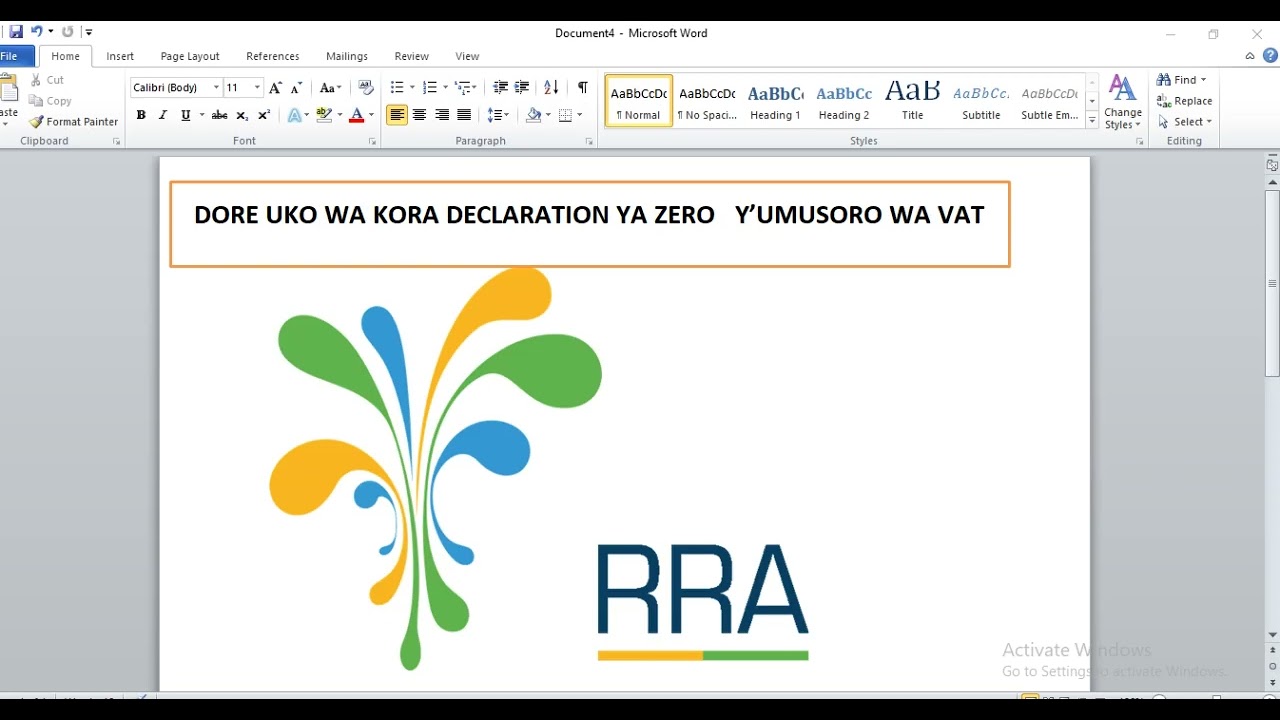
Task: Align text right
Action: click(x=442, y=116)
